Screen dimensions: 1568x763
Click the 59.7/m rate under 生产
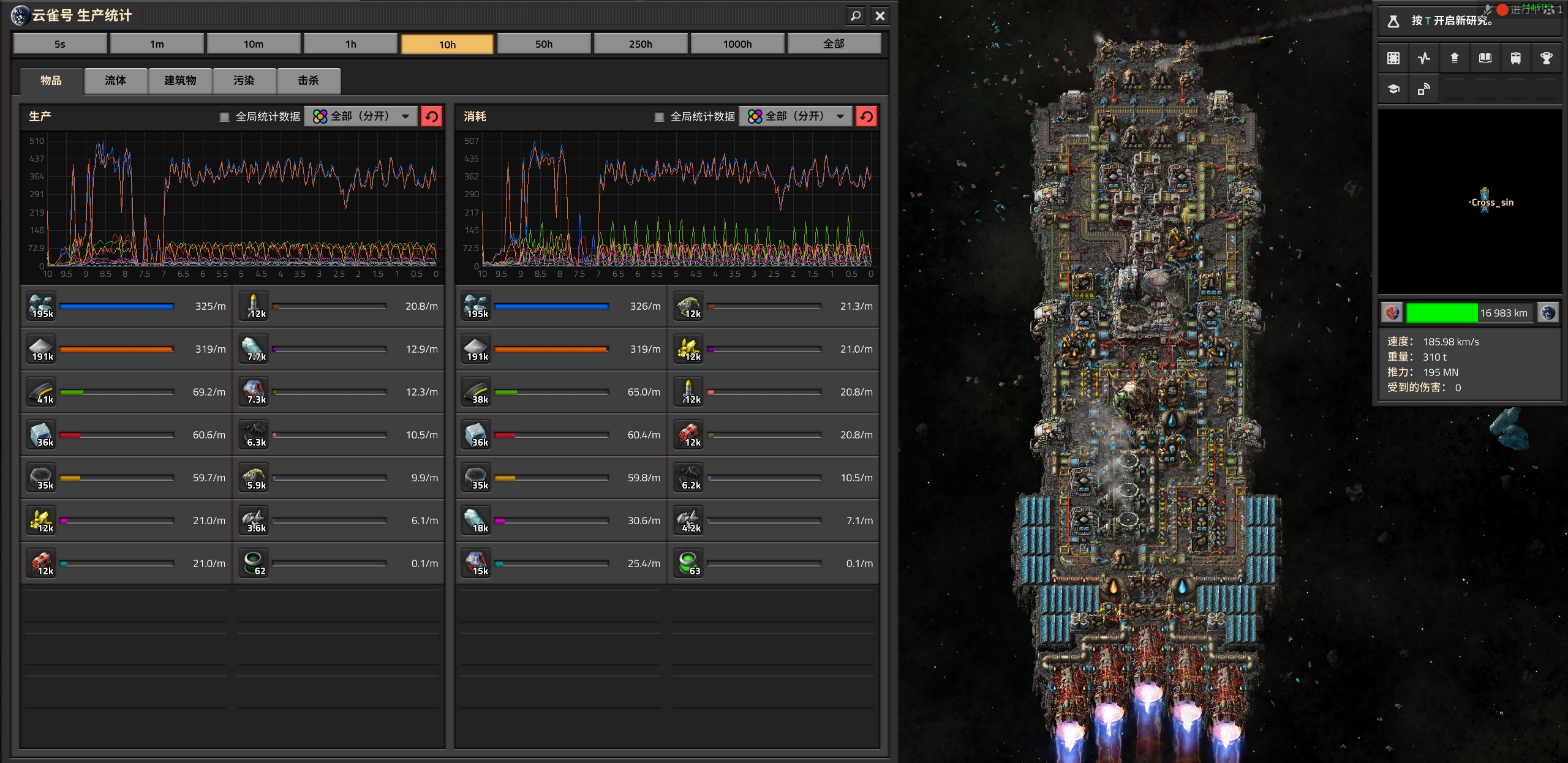click(209, 478)
